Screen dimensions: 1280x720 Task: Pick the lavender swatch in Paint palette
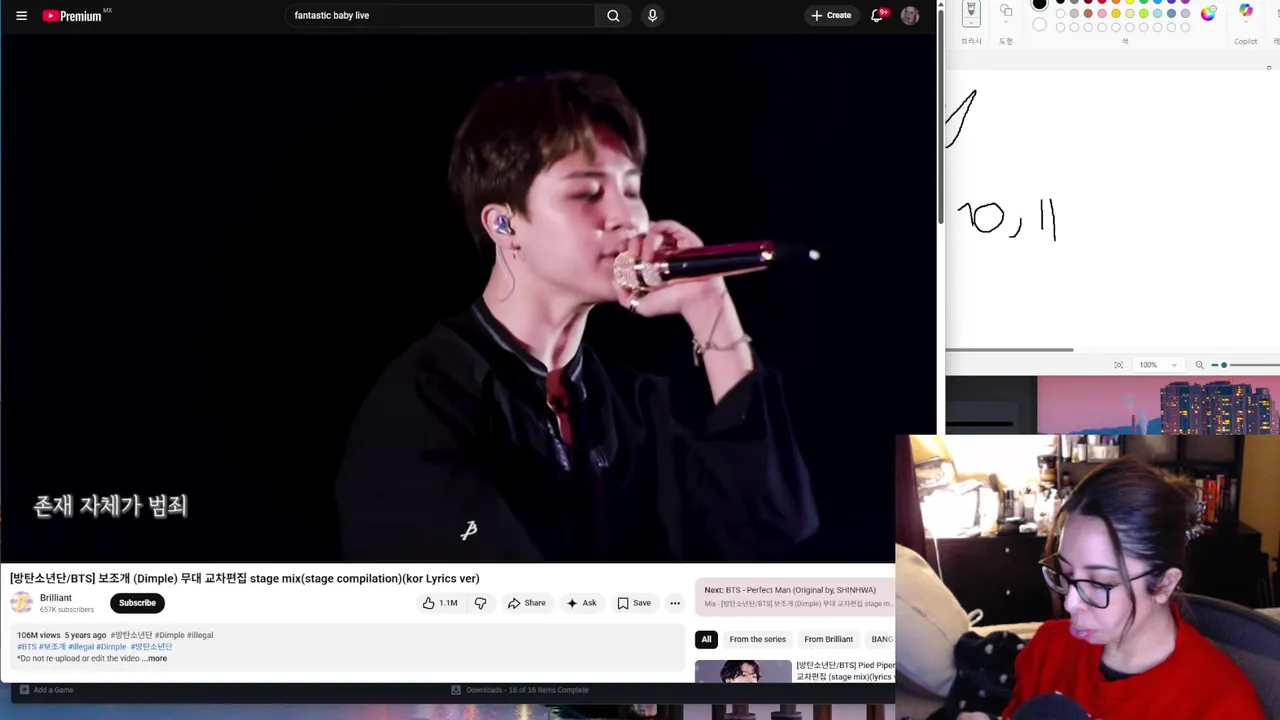coord(1185,13)
